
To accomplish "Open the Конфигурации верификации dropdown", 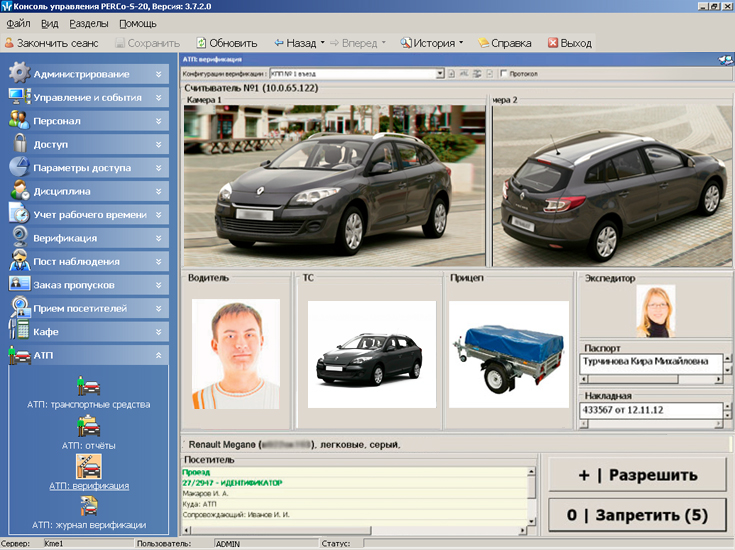I will coord(439,73).
